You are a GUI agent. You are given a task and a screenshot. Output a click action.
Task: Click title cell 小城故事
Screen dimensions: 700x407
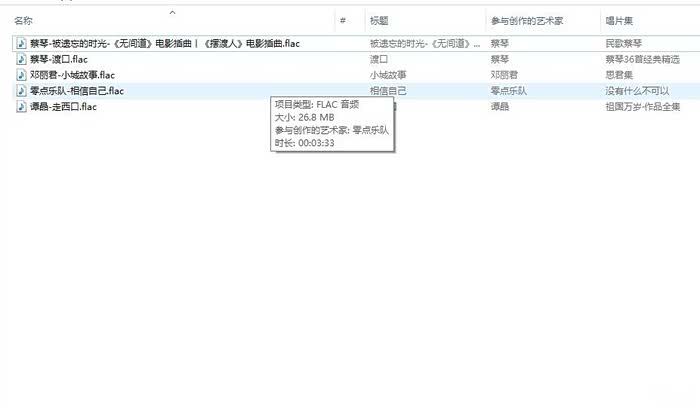[x=388, y=75]
